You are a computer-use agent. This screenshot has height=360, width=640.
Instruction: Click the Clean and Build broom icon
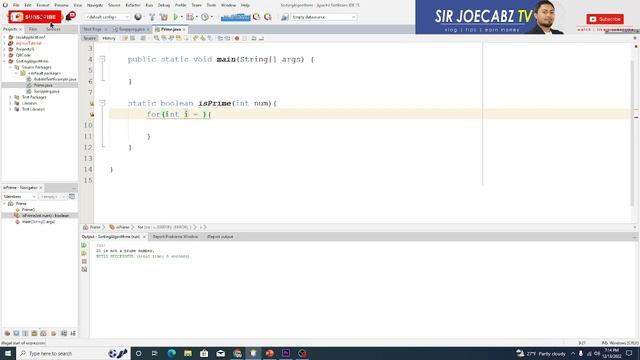[x=164, y=17]
